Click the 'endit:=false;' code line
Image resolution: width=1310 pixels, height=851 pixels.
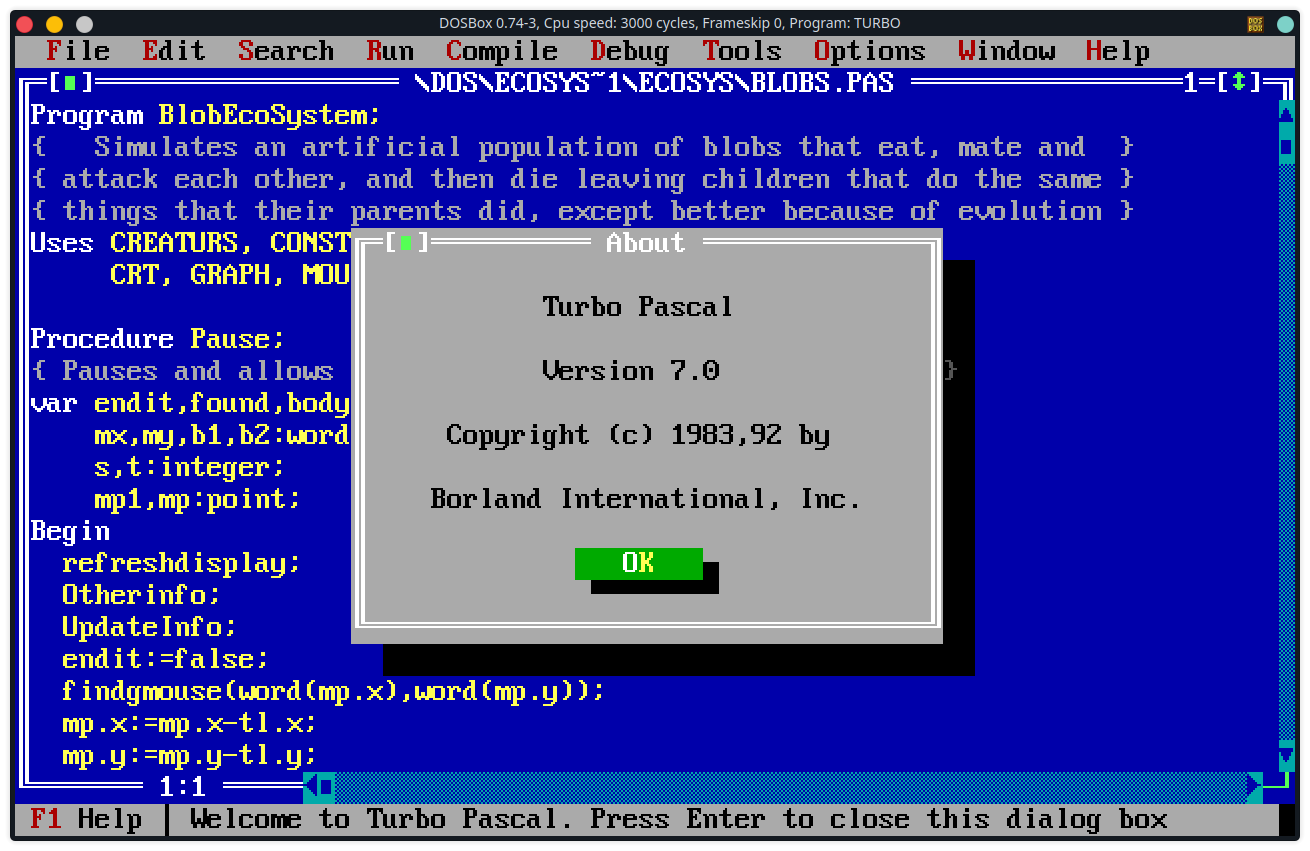[166, 659]
